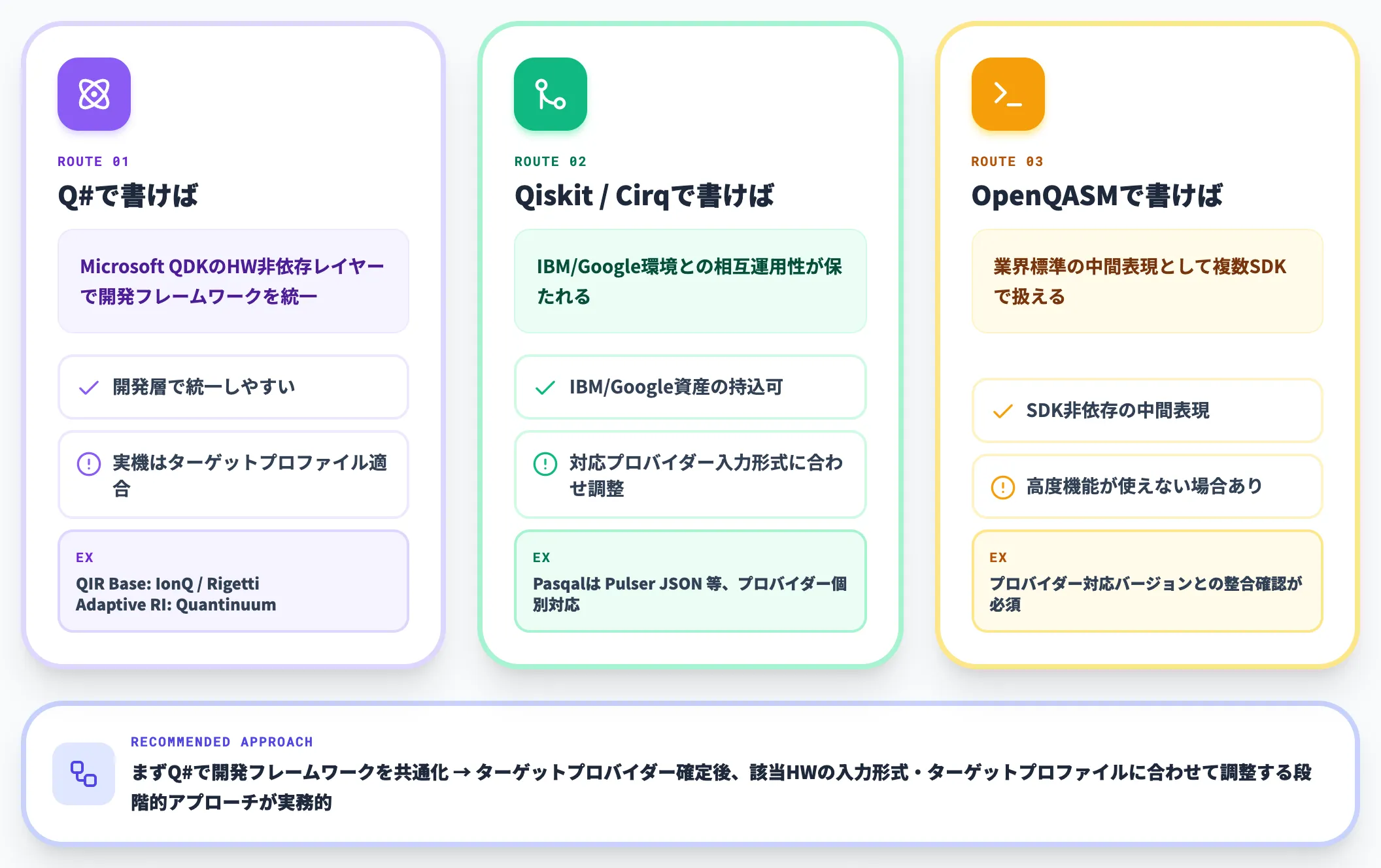Image resolution: width=1381 pixels, height=868 pixels.
Task: Click the heading Q#で書けば
Action: 128,195
